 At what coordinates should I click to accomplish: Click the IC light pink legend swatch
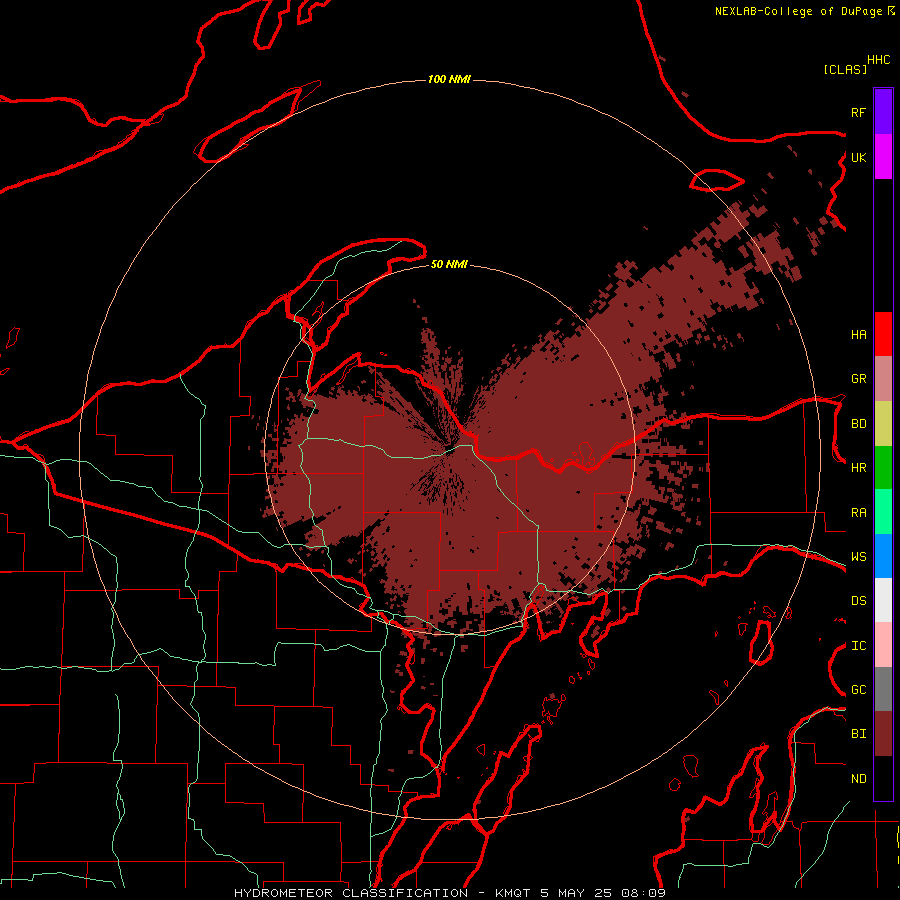point(883,645)
